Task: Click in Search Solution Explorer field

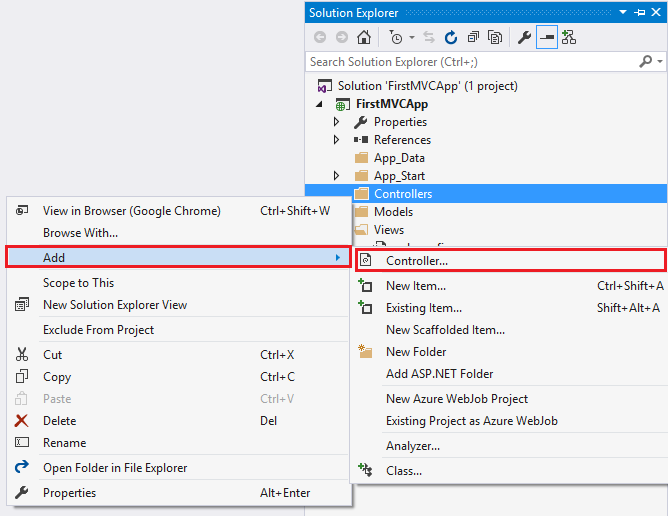Action: (x=471, y=62)
